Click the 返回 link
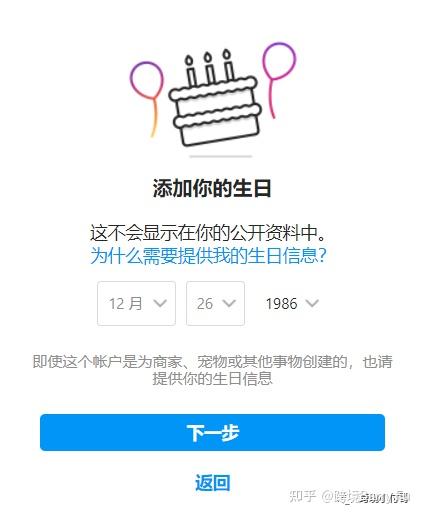This screenshot has height=517, width=422. (x=212, y=483)
